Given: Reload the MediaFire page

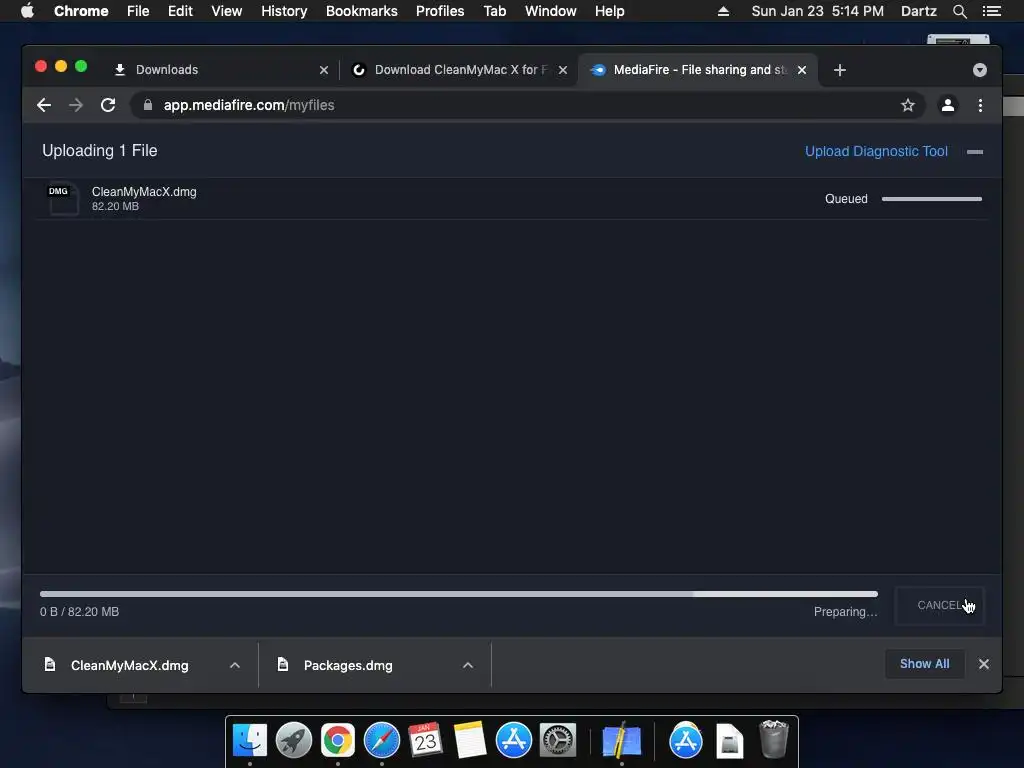Looking at the screenshot, I should click(x=108, y=105).
